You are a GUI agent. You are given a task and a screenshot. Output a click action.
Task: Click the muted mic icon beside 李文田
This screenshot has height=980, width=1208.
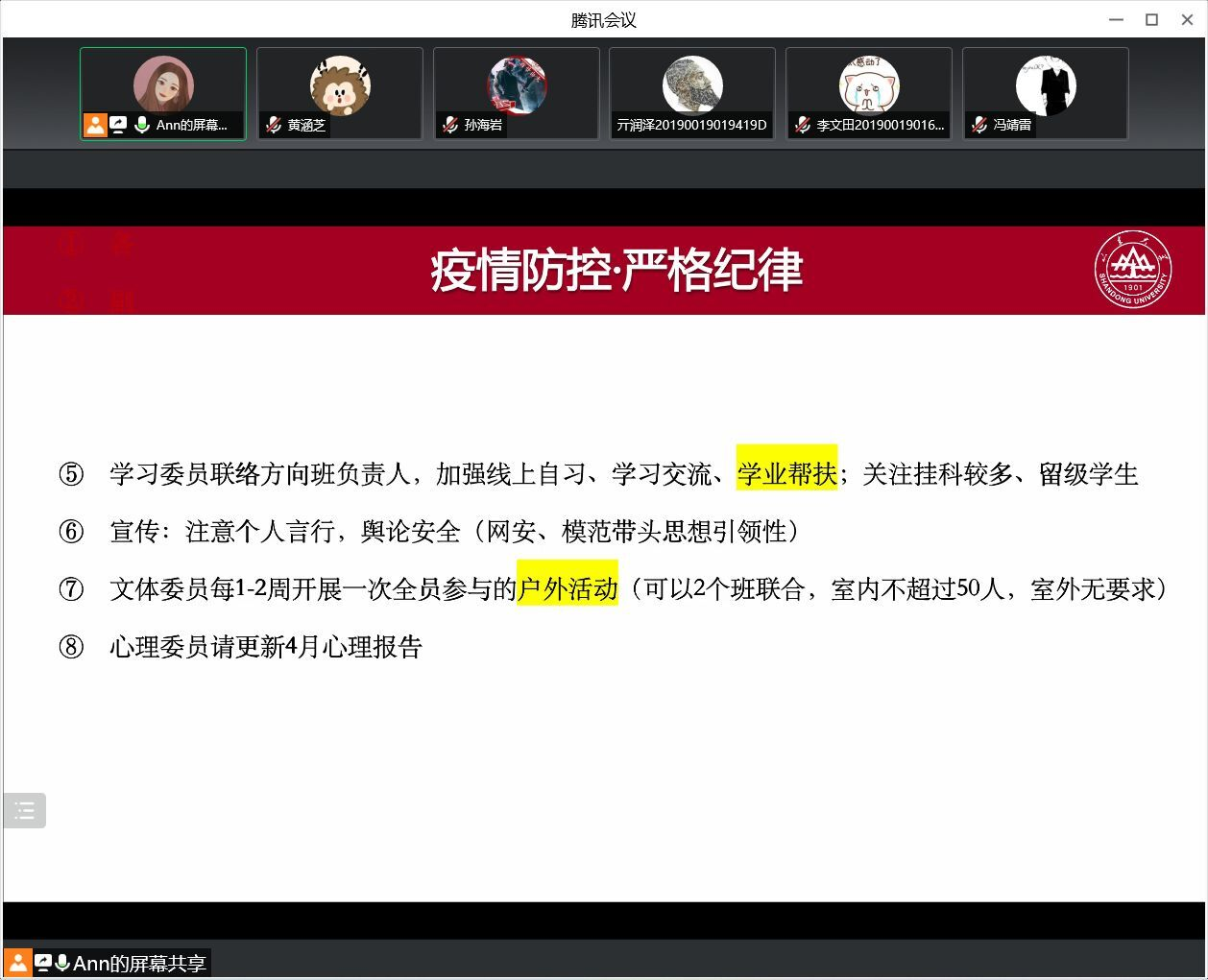click(x=803, y=125)
